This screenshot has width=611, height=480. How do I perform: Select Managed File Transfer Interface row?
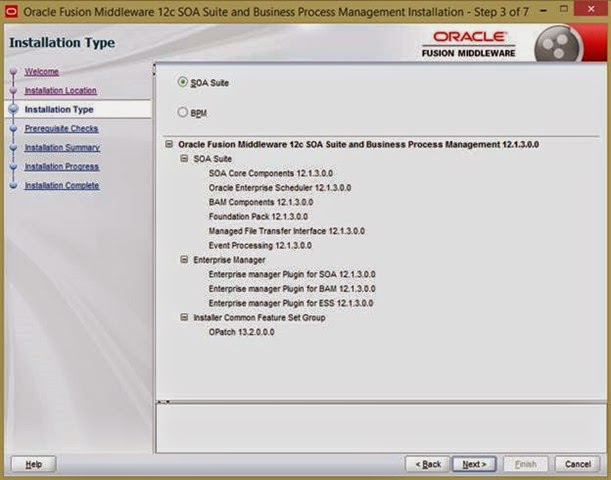286,231
